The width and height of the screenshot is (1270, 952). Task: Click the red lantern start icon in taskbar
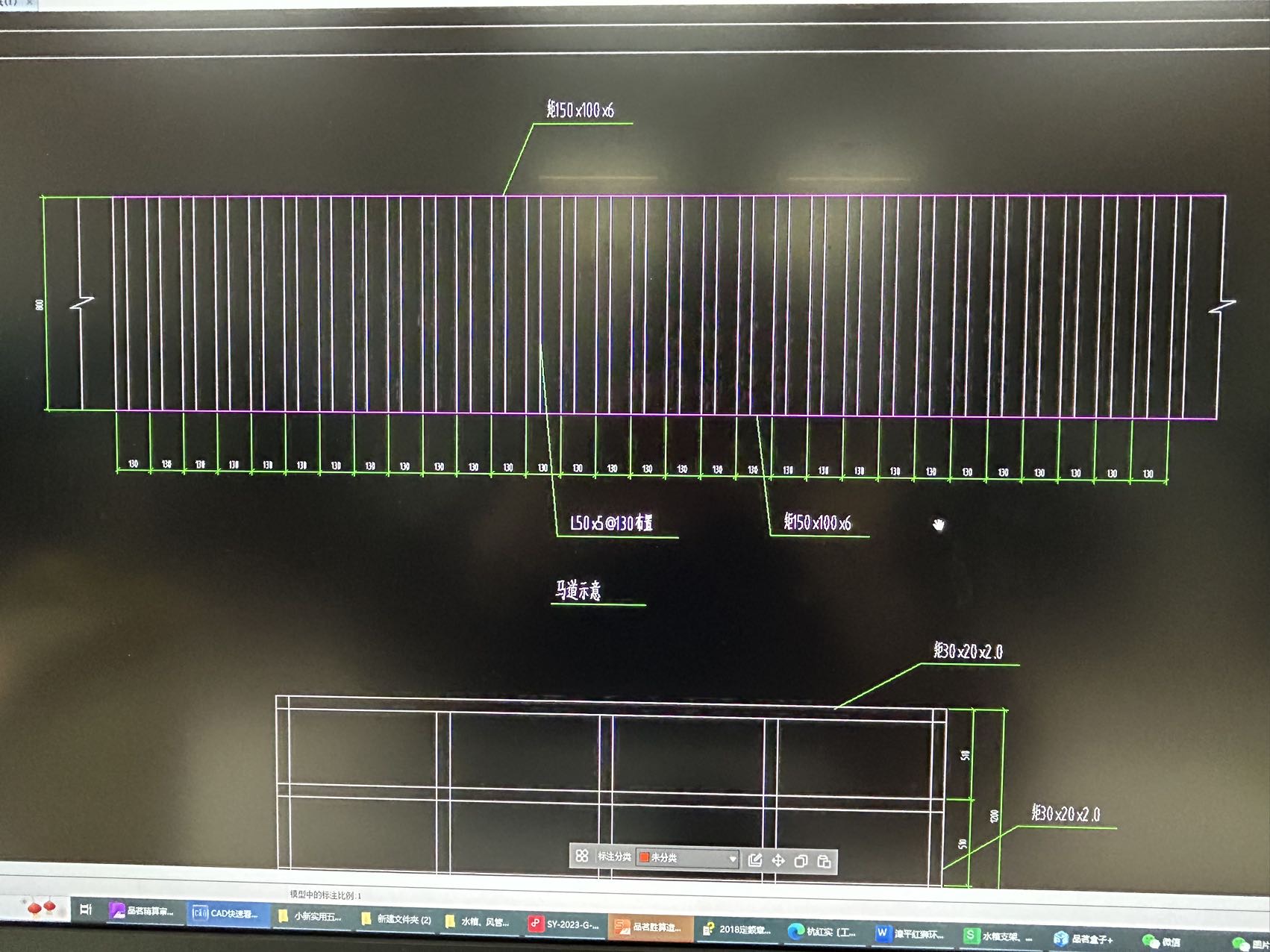[x=42, y=907]
